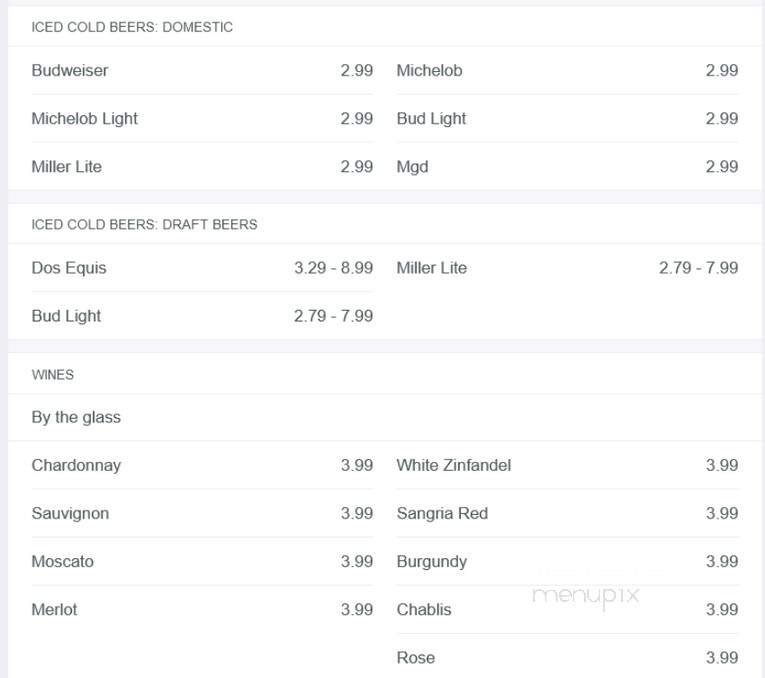Open the Iced Cold Beers: Domestic heading
Image resolution: width=765 pixels, height=678 pixels.
coord(132,27)
